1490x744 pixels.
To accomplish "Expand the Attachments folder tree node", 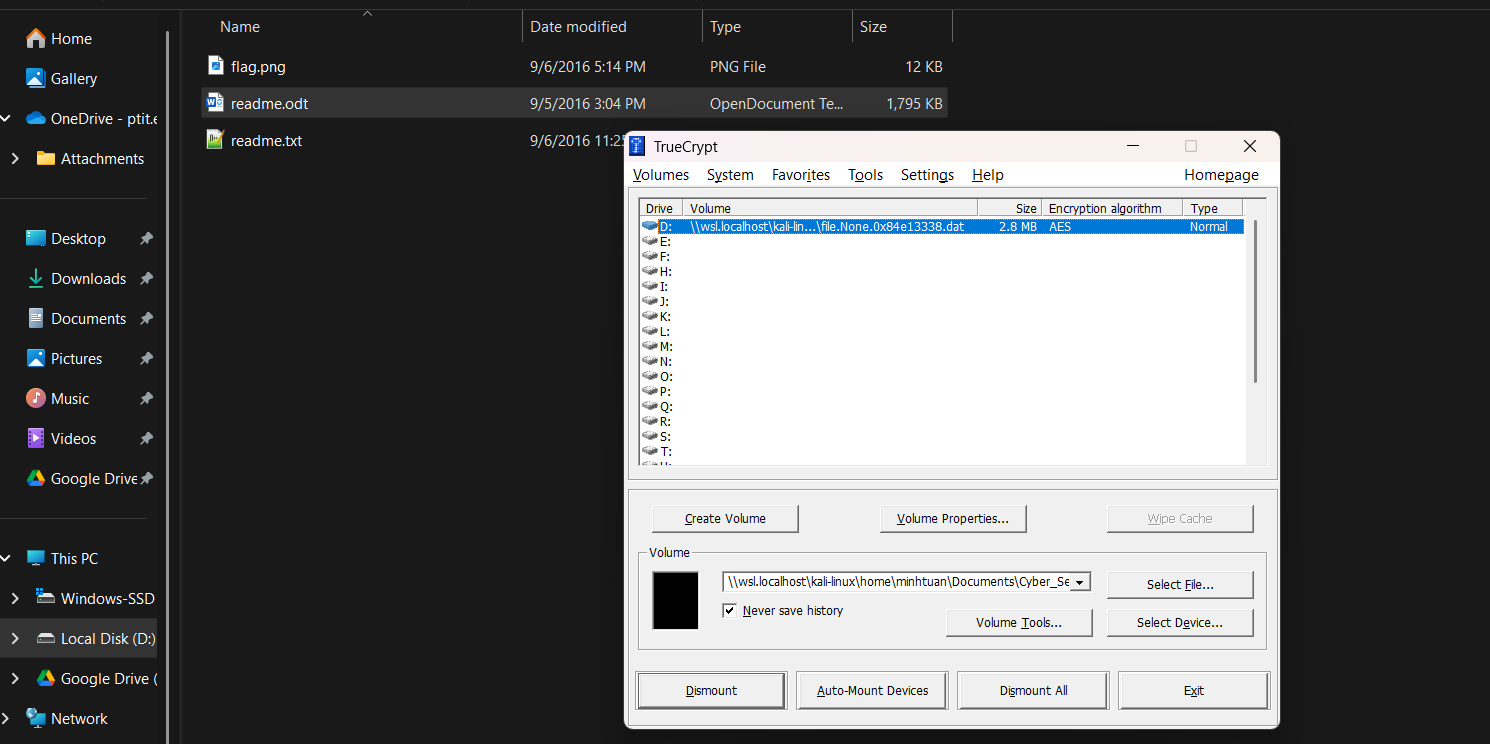I will tap(14, 158).
